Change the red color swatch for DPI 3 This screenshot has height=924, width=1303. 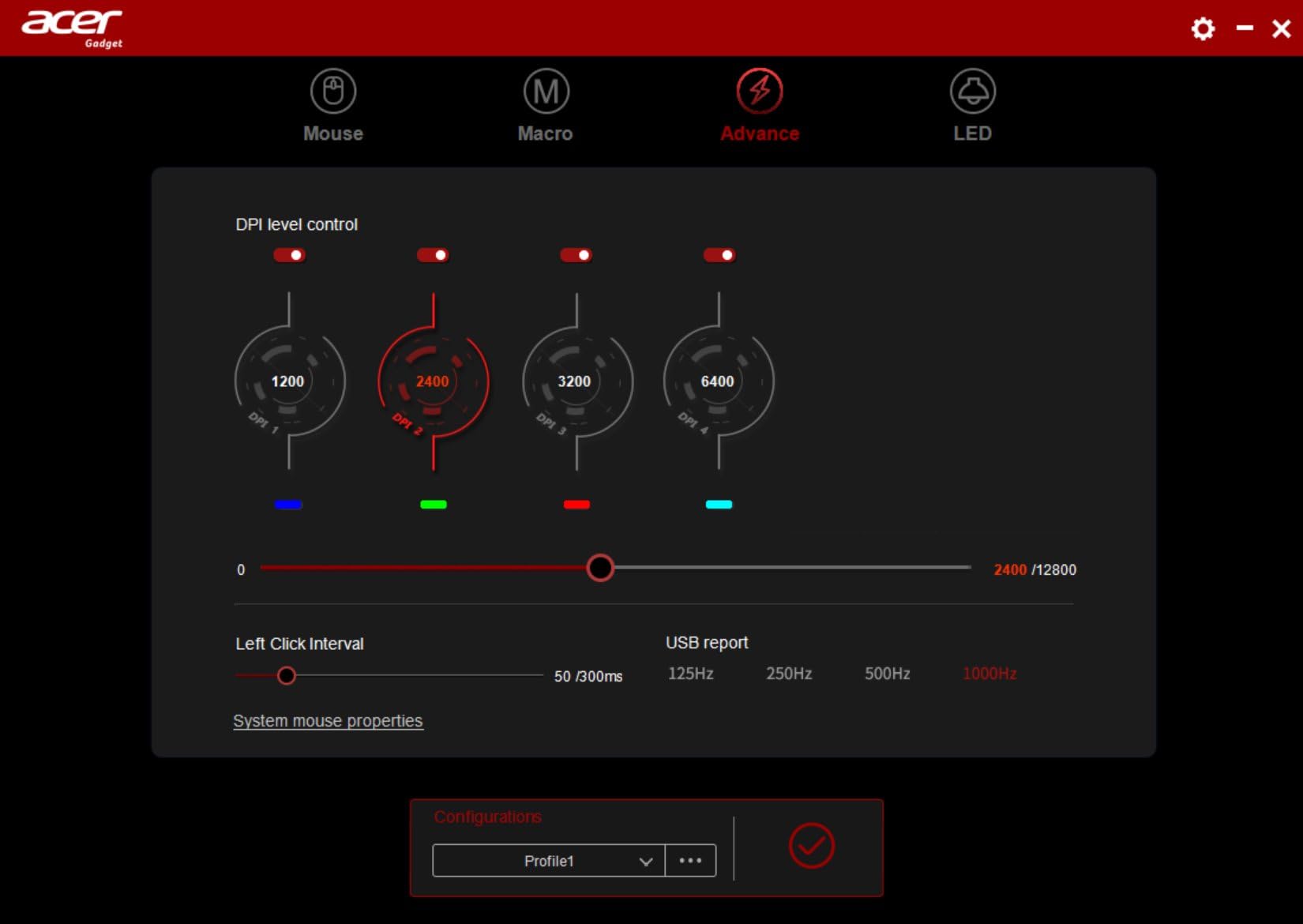(x=576, y=505)
